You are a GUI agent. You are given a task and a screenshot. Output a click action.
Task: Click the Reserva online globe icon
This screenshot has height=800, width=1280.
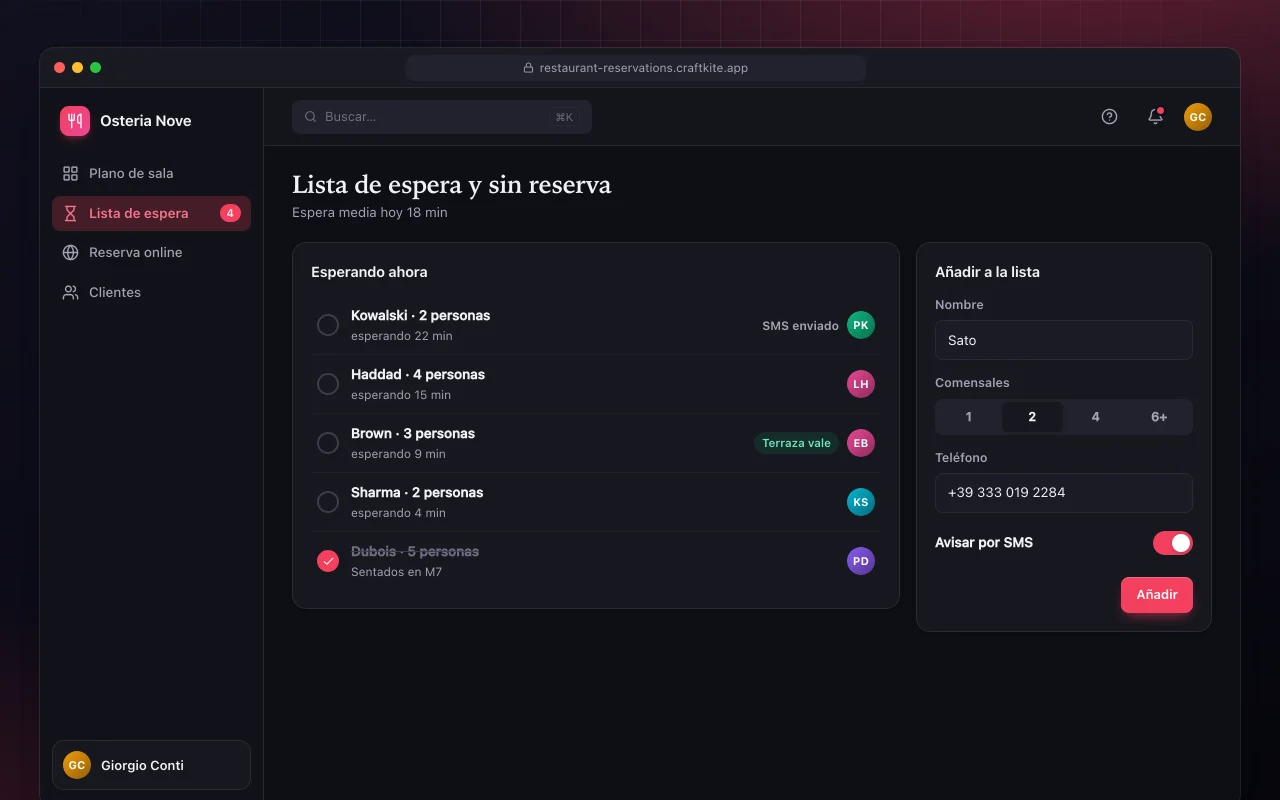pos(70,252)
